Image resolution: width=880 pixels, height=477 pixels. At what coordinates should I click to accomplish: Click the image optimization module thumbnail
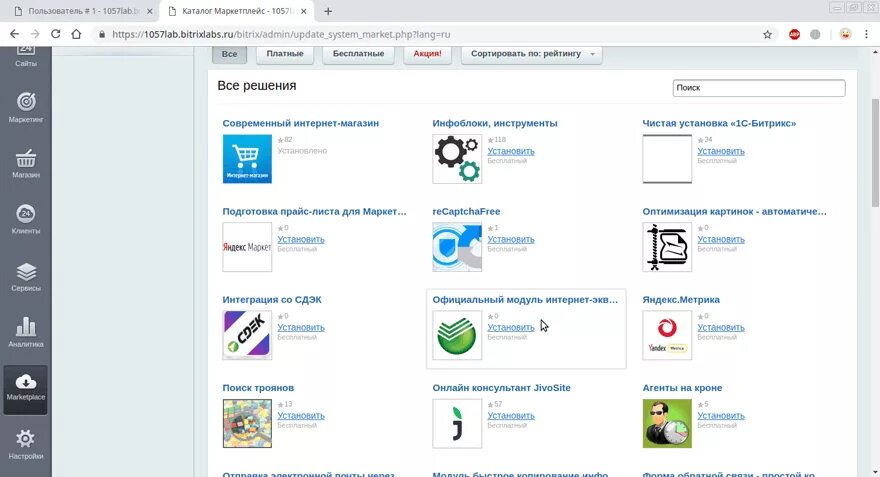[667, 247]
